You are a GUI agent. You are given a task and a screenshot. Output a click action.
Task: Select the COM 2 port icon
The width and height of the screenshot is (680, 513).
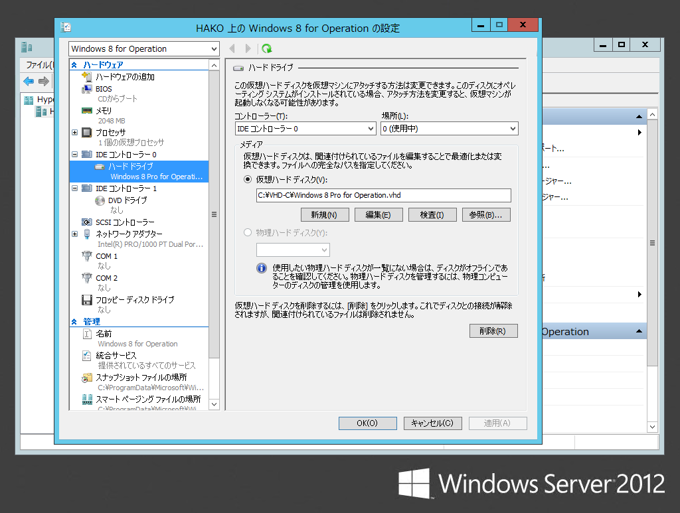click(x=87, y=278)
